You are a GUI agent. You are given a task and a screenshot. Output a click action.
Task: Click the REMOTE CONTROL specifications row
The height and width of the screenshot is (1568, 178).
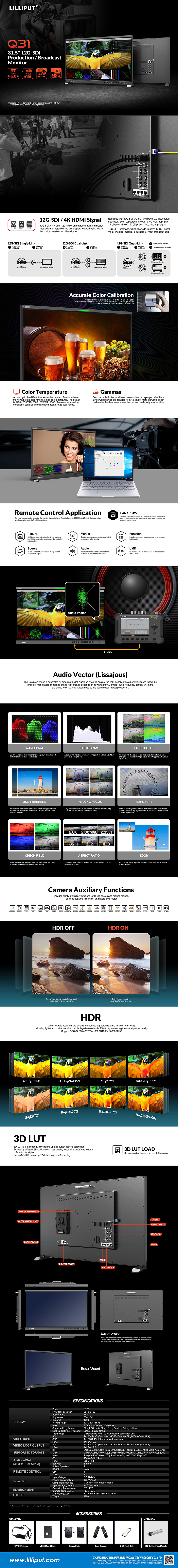[89, 1471]
